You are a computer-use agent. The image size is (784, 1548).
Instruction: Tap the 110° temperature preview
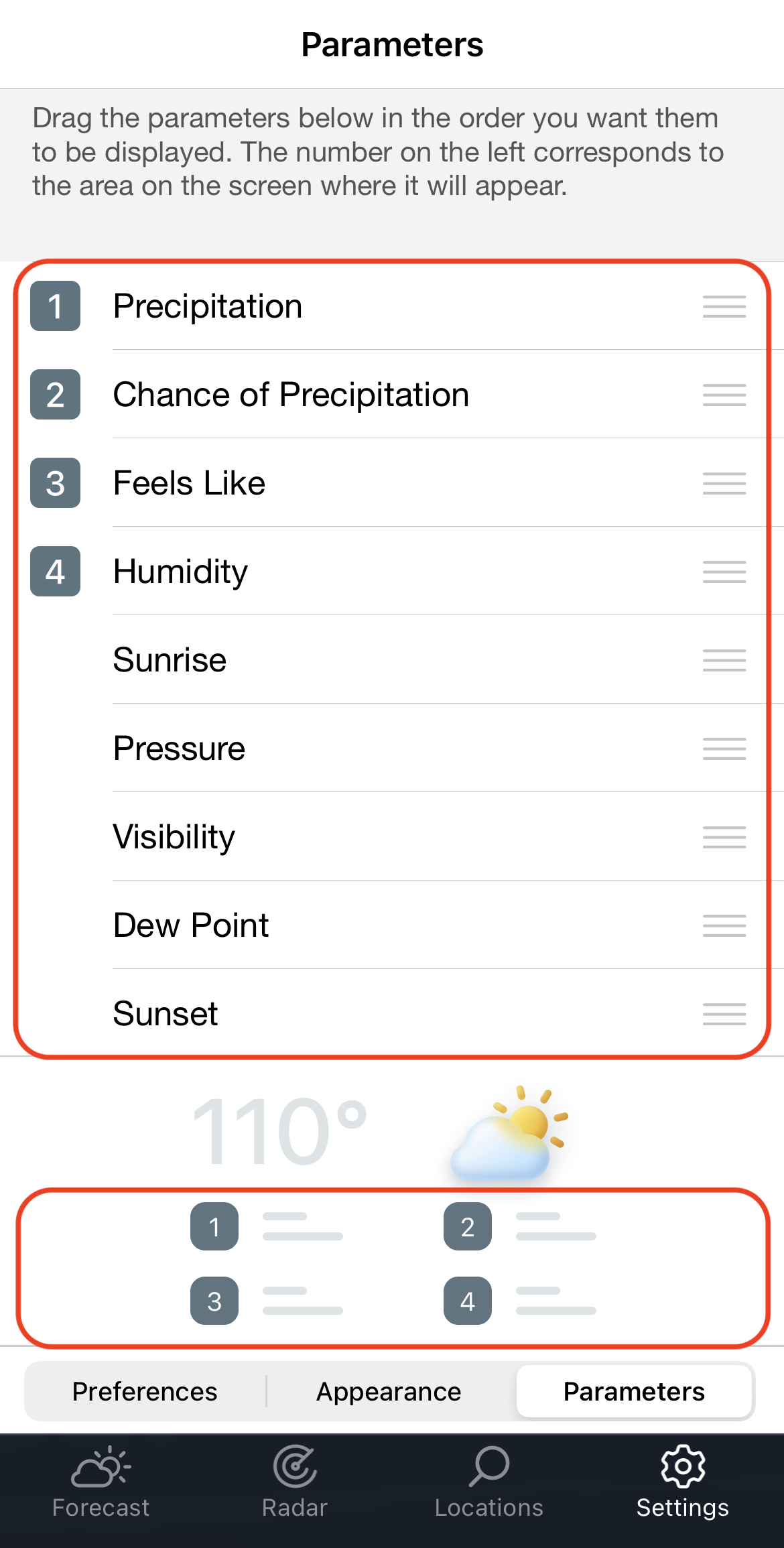tap(280, 1131)
